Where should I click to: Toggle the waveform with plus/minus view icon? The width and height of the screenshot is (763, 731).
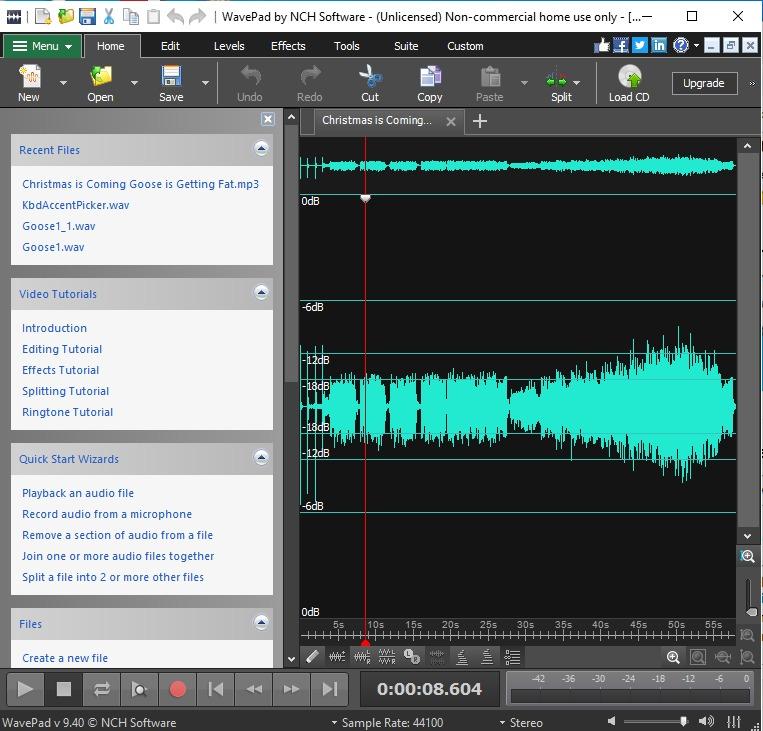[337, 657]
